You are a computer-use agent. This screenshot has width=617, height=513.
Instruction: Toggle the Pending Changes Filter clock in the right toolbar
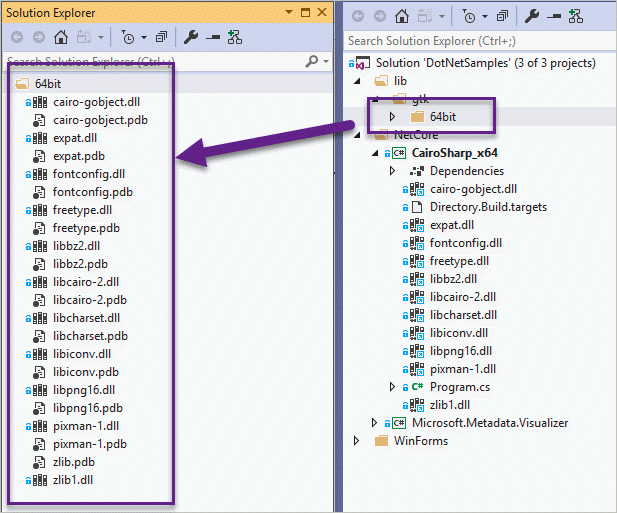[468, 16]
